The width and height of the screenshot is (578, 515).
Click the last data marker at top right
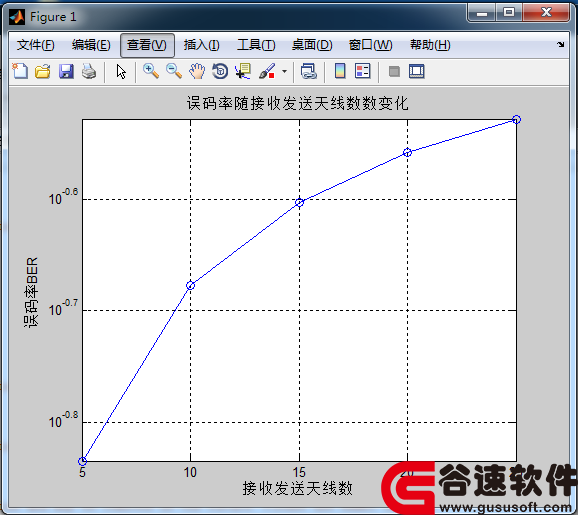[x=516, y=119]
